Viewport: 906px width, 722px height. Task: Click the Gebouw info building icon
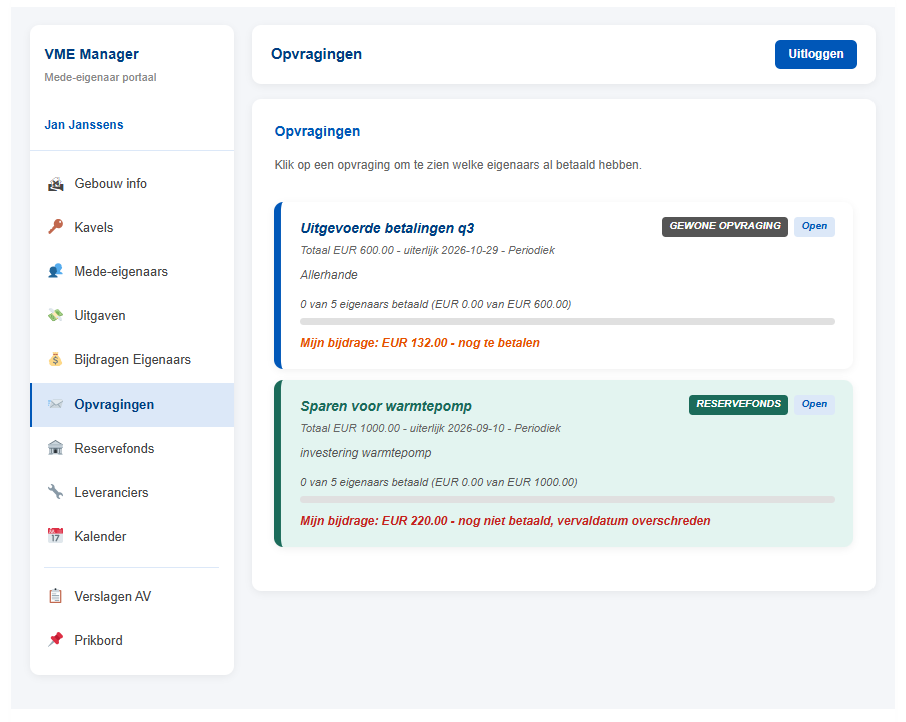click(x=55, y=184)
